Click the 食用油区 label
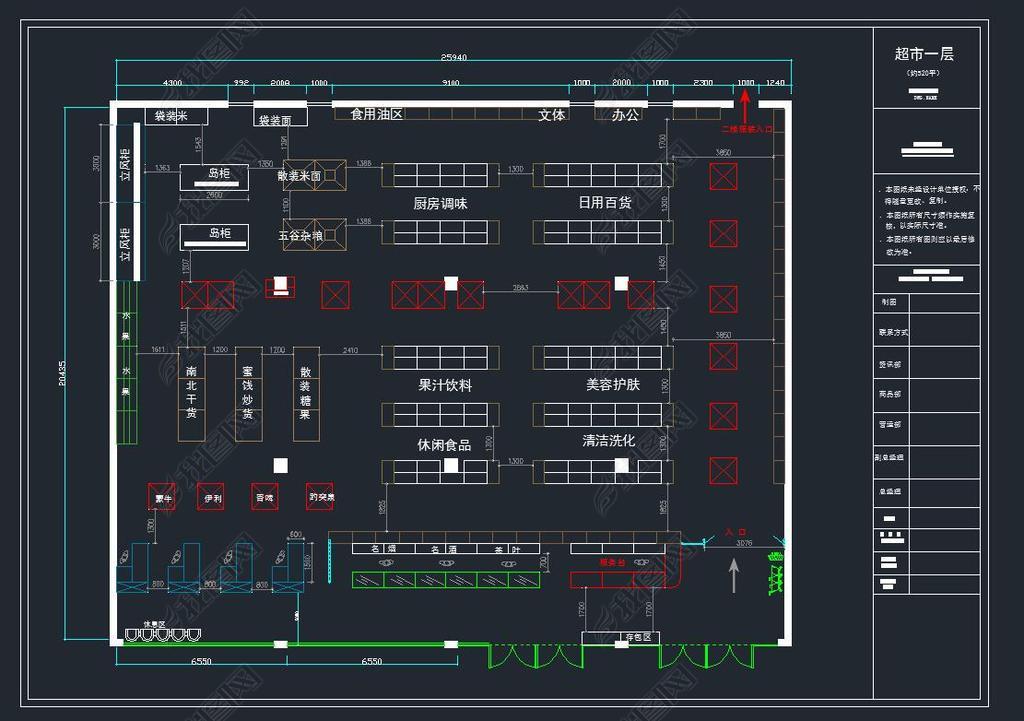This screenshot has width=1024, height=721. 377,114
